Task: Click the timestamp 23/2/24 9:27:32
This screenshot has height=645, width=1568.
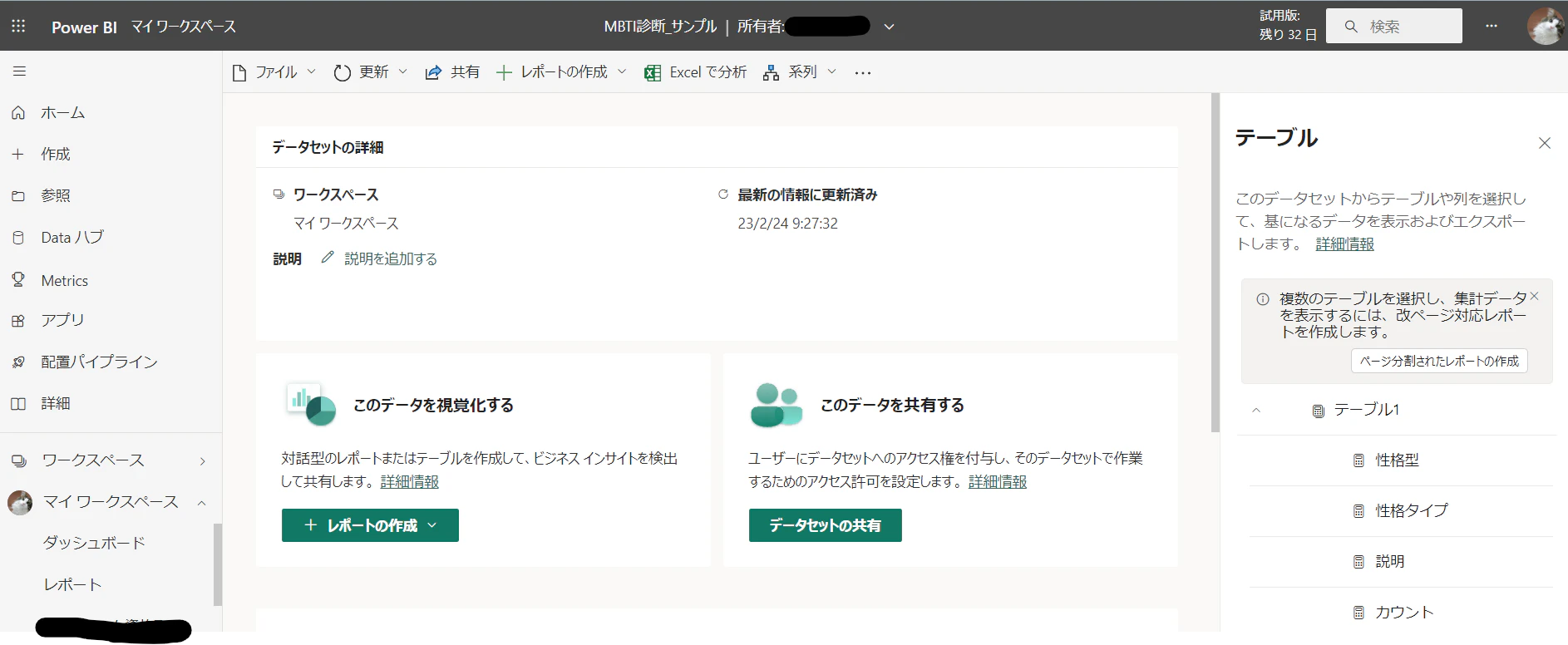Action: pos(788,224)
